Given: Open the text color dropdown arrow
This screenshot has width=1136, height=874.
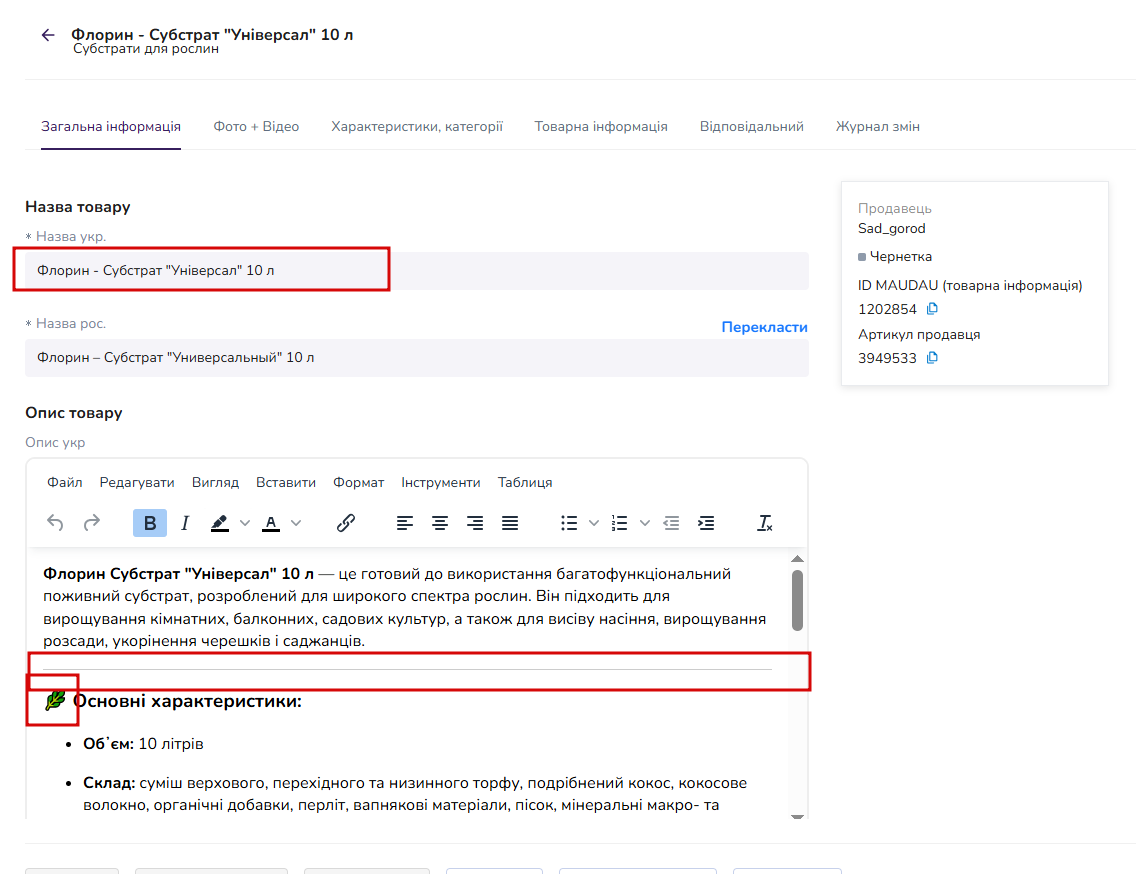Looking at the screenshot, I should pos(296,523).
